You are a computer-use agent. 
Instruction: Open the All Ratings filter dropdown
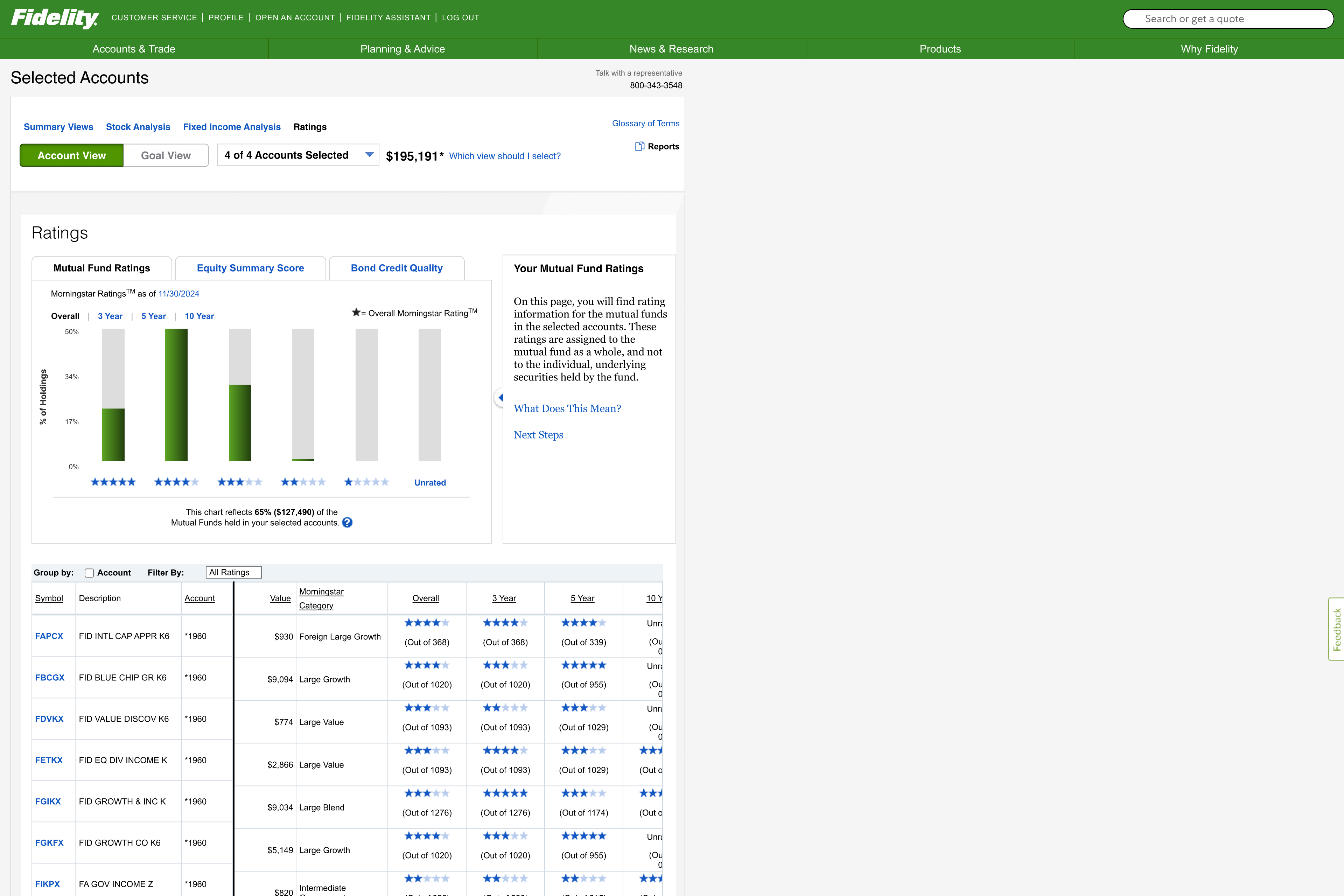click(x=233, y=572)
